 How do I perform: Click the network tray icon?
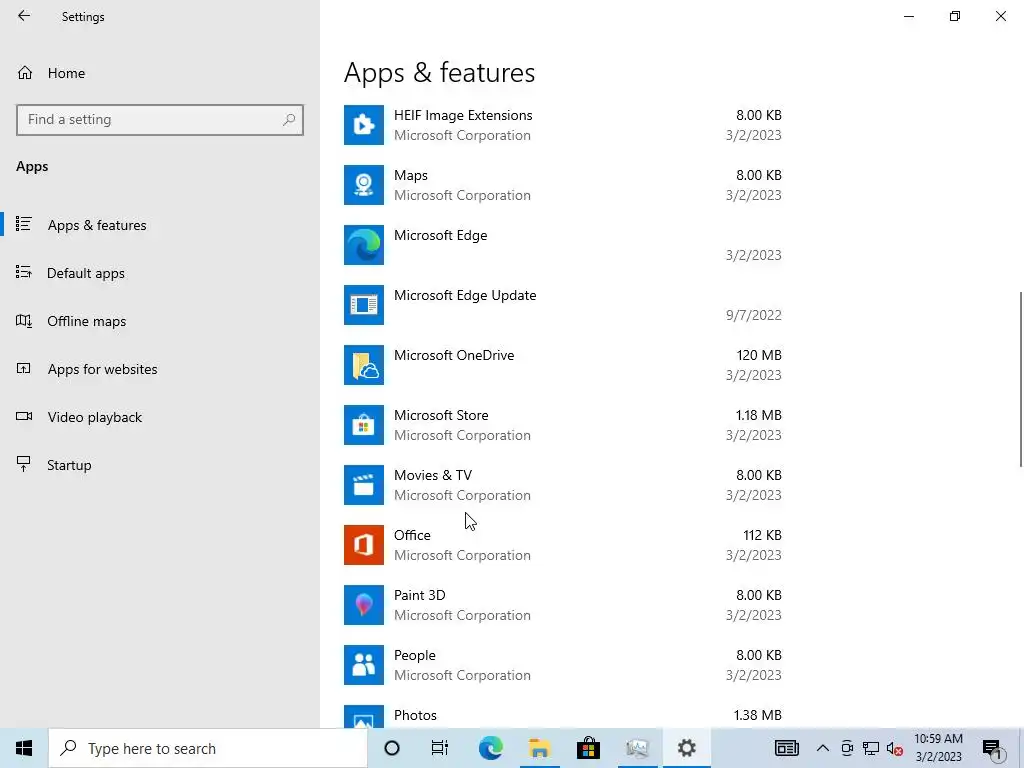(x=871, y=748)
